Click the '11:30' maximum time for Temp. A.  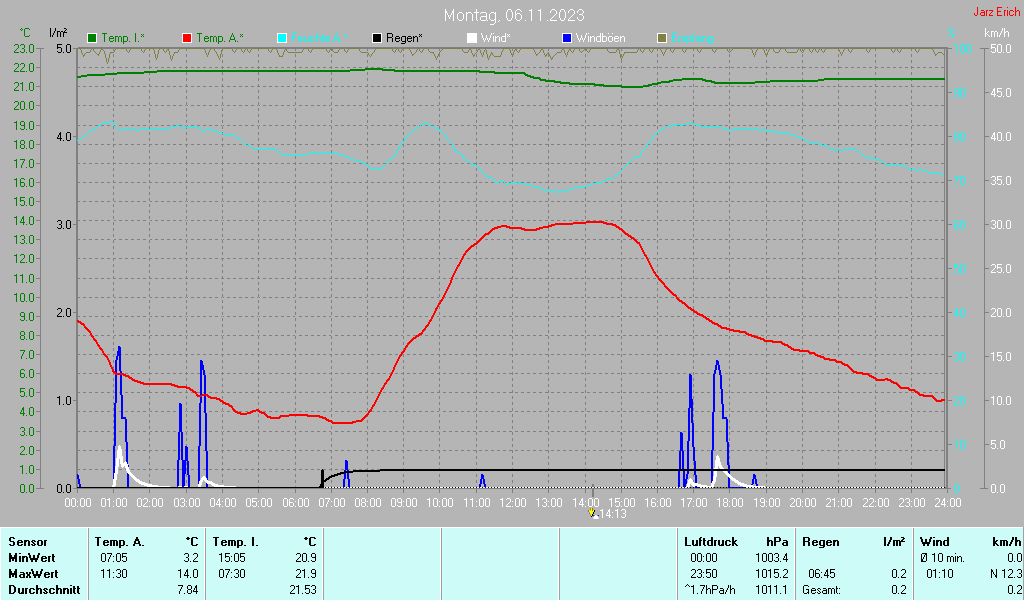(x=114, y=574)
